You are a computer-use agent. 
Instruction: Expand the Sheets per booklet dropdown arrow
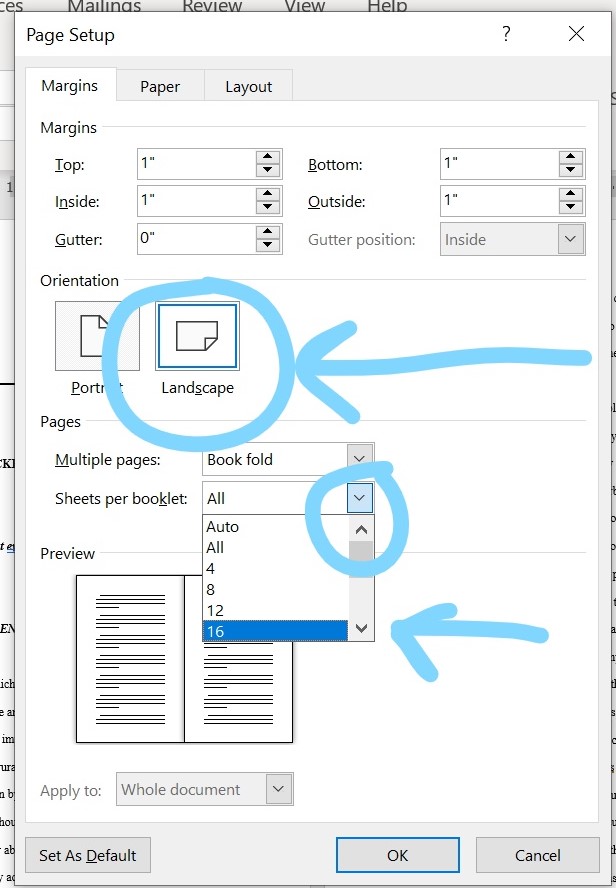coord(361,497)
